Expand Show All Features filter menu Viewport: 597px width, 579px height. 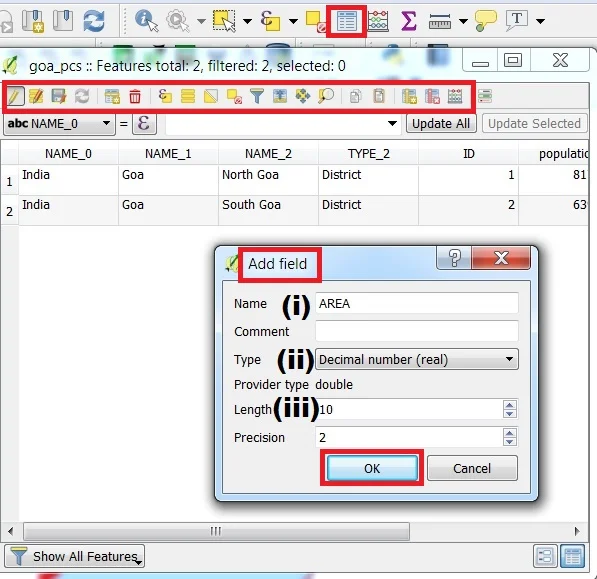tap(75, 556)
